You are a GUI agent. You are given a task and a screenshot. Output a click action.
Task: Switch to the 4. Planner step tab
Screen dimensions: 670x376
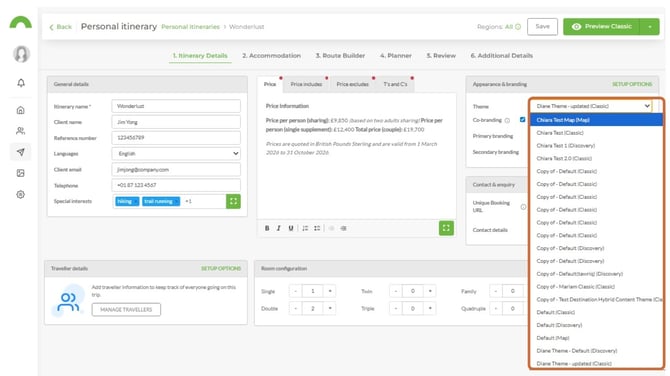396,56
